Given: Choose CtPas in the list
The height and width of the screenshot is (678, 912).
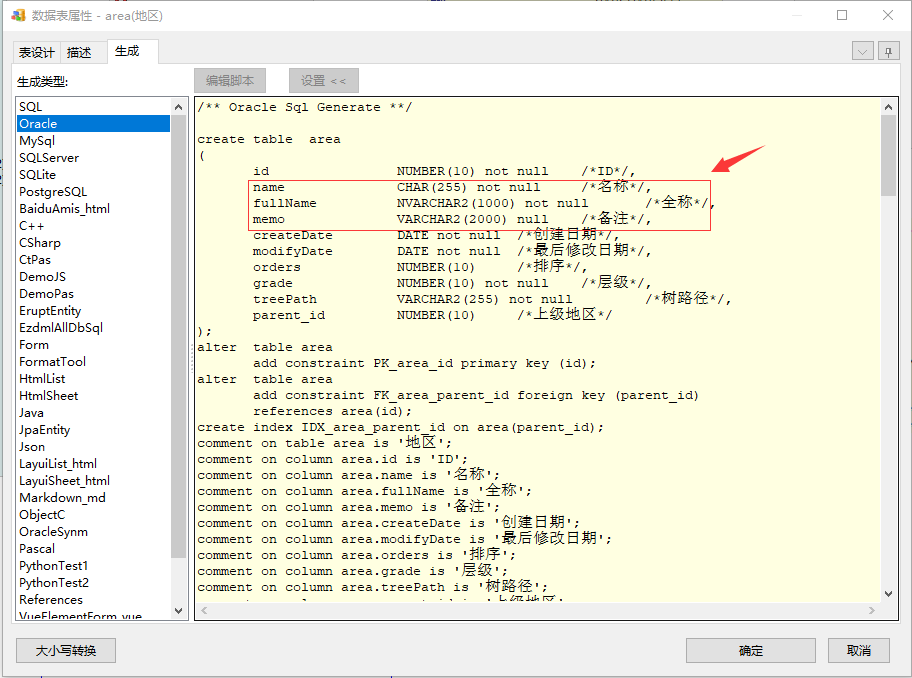Looking at the screenshot, I should click(94, 259).
